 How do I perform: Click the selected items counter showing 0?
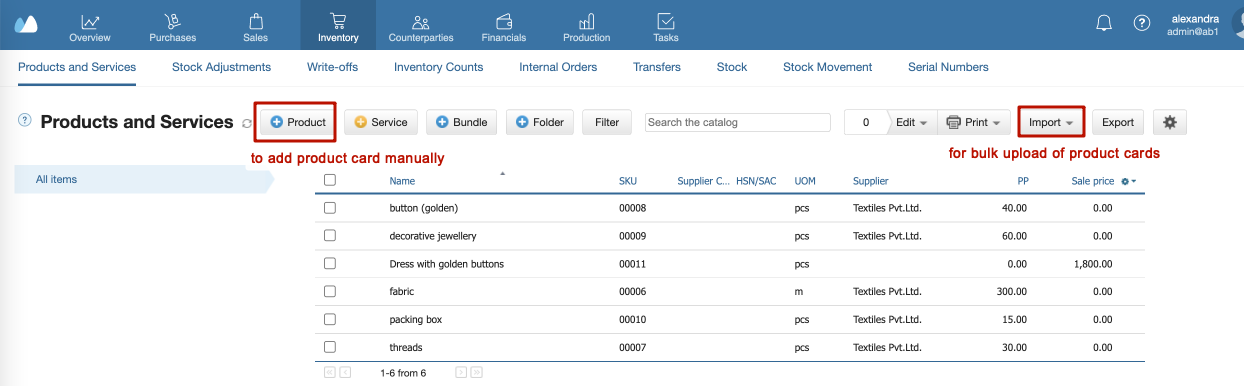pyautogui.click(x=866, y=122)
